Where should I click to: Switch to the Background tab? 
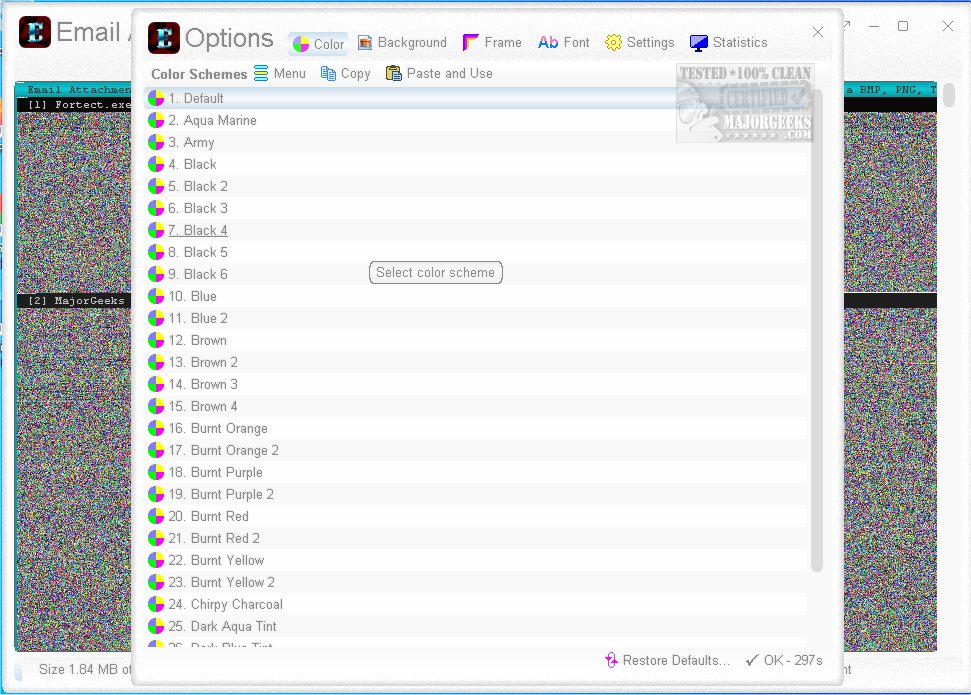click(402, 42)
